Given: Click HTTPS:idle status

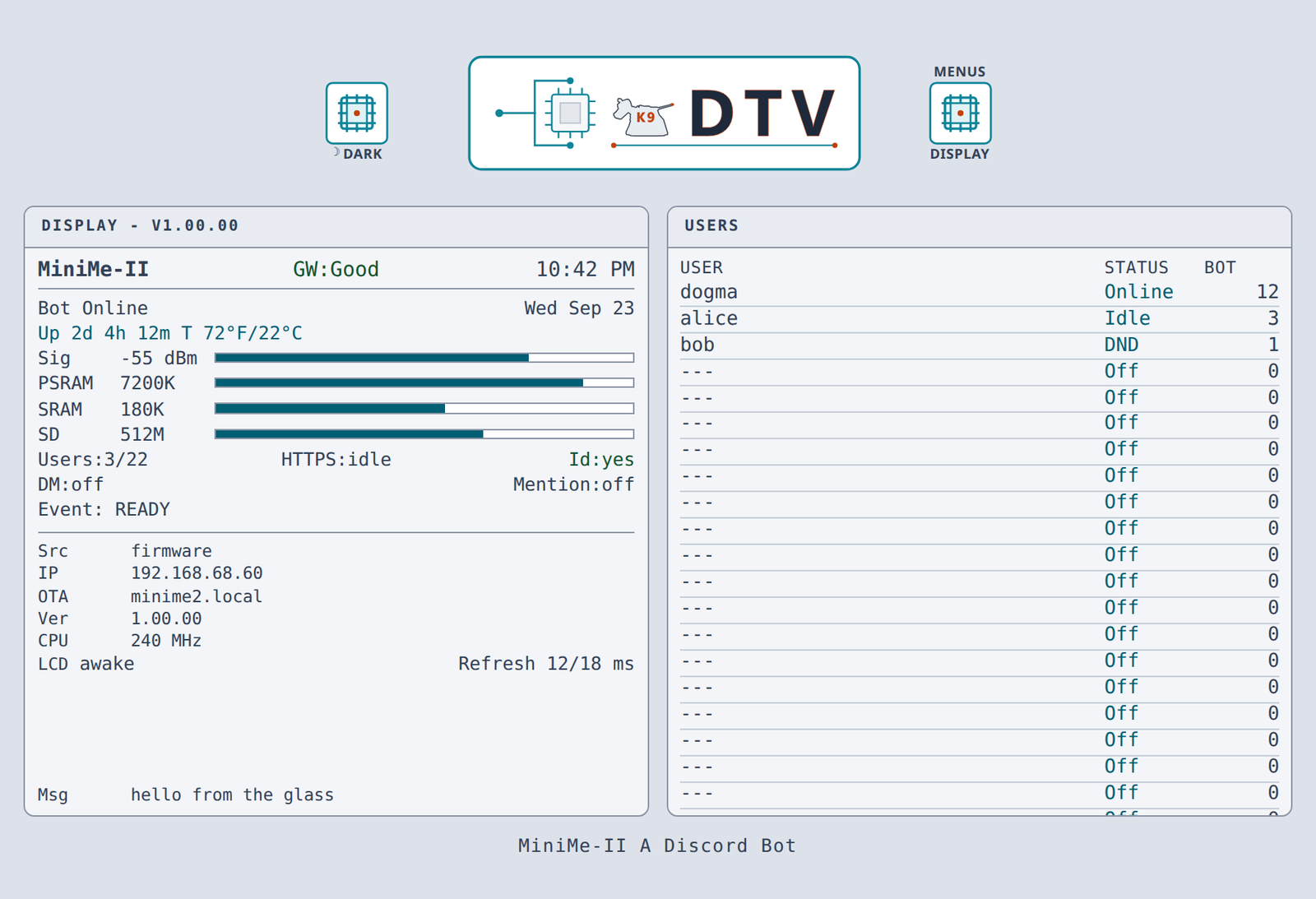Looking at the screenshot, I should coord(336,460).
